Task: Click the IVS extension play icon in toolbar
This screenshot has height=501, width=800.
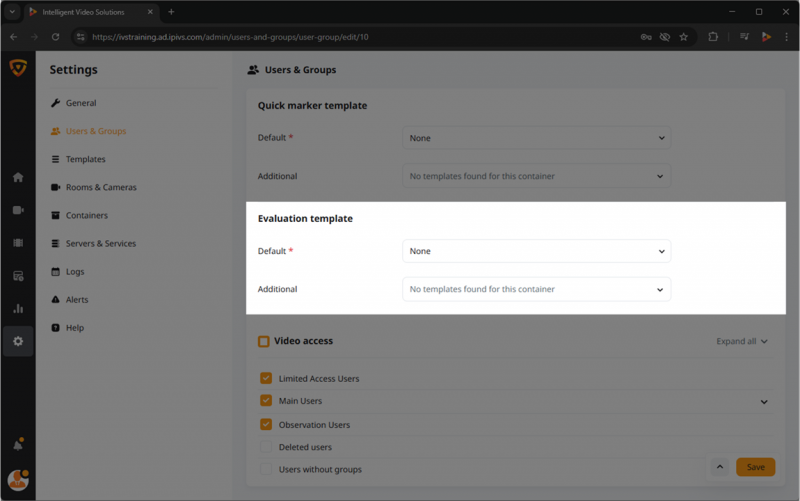Action: (x=766, y=37)
